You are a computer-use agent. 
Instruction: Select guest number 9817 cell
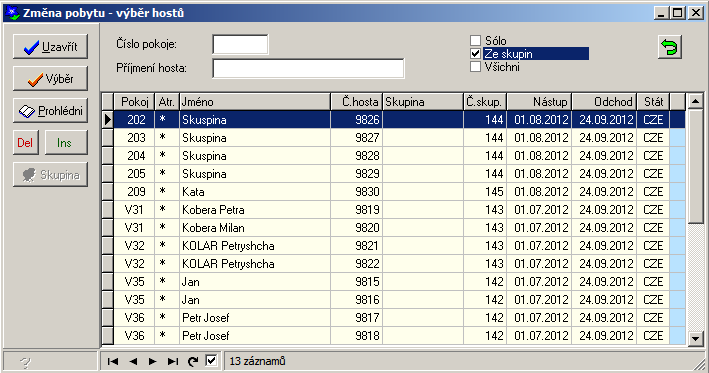[x=357, y=318]
